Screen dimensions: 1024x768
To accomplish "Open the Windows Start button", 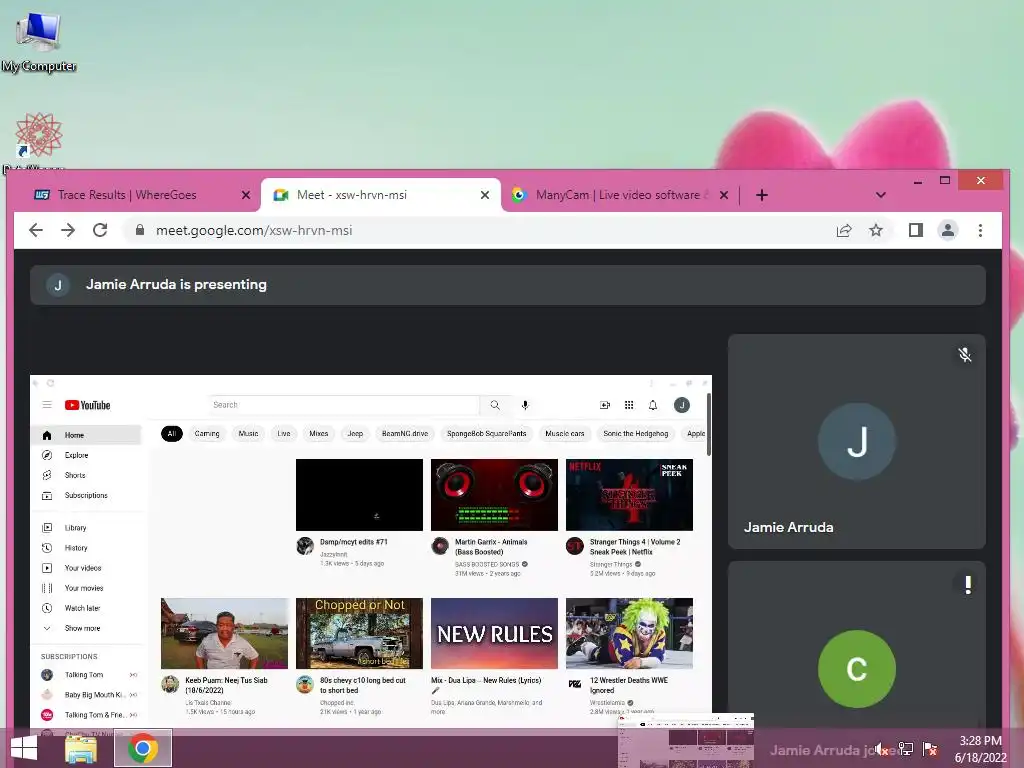I will pyautogui.click(x=24, y=748).
